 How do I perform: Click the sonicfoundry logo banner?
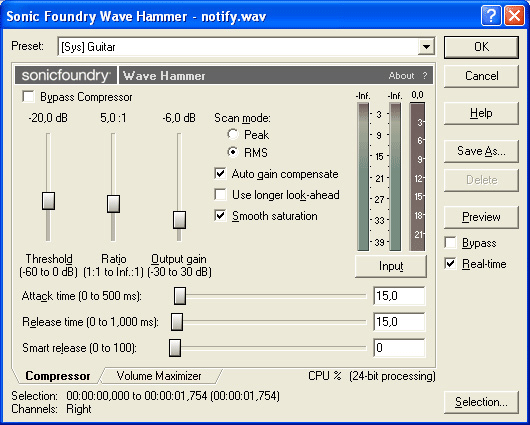click(x=66, y=75)
